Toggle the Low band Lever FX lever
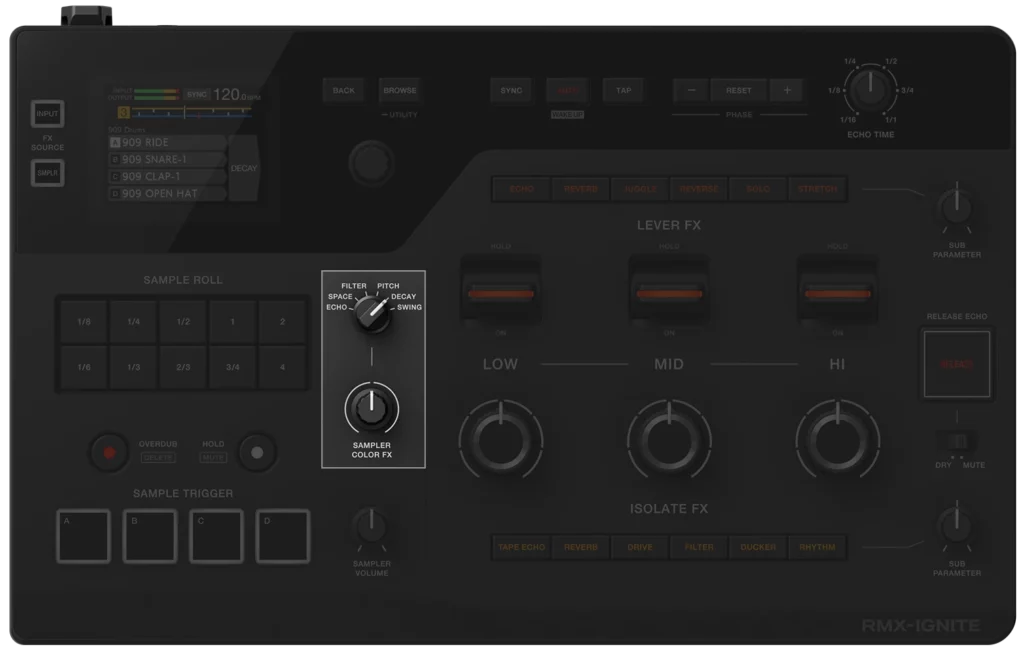Screen dimensions: 1024x660 [500, 294]
